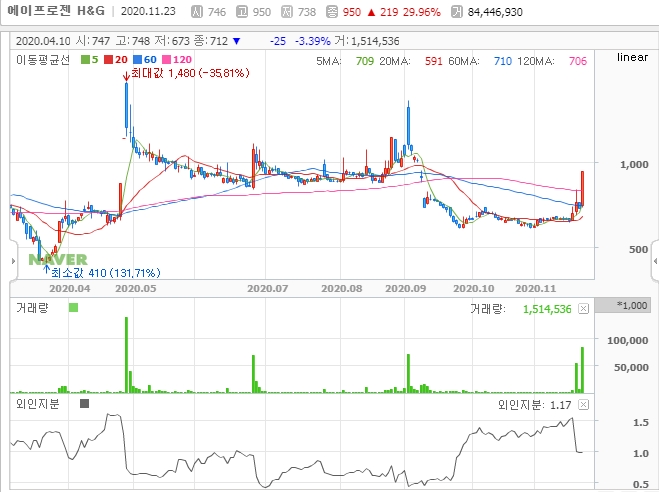The image size is (659, 492).
Task: Click the stock name 에이프로젠 H&G
Action: (56, 11)
